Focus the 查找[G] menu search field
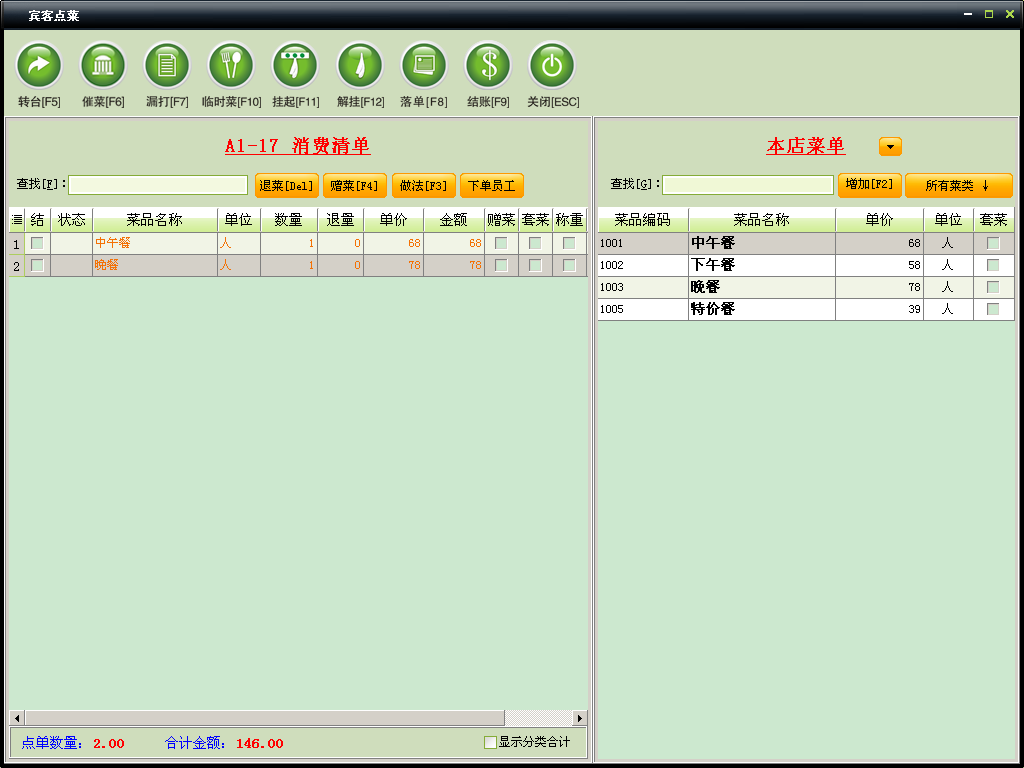Screen dimensions: 1024x768 point(748,185)
